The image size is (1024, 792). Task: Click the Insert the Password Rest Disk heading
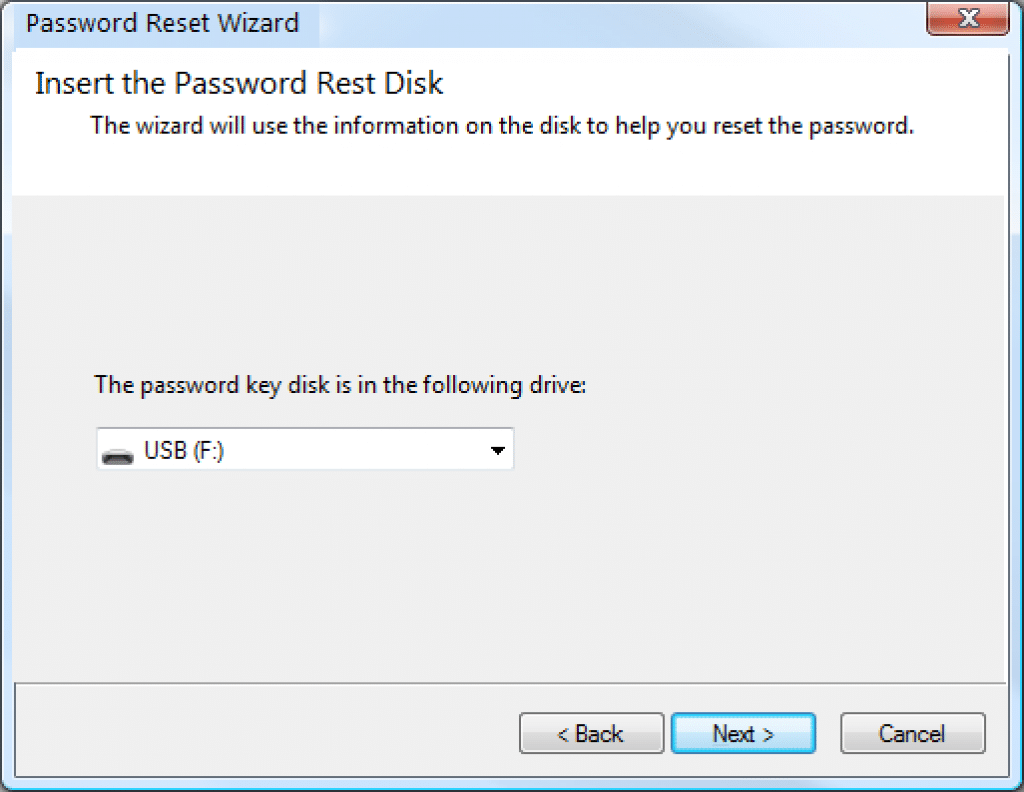click(238, 83)
